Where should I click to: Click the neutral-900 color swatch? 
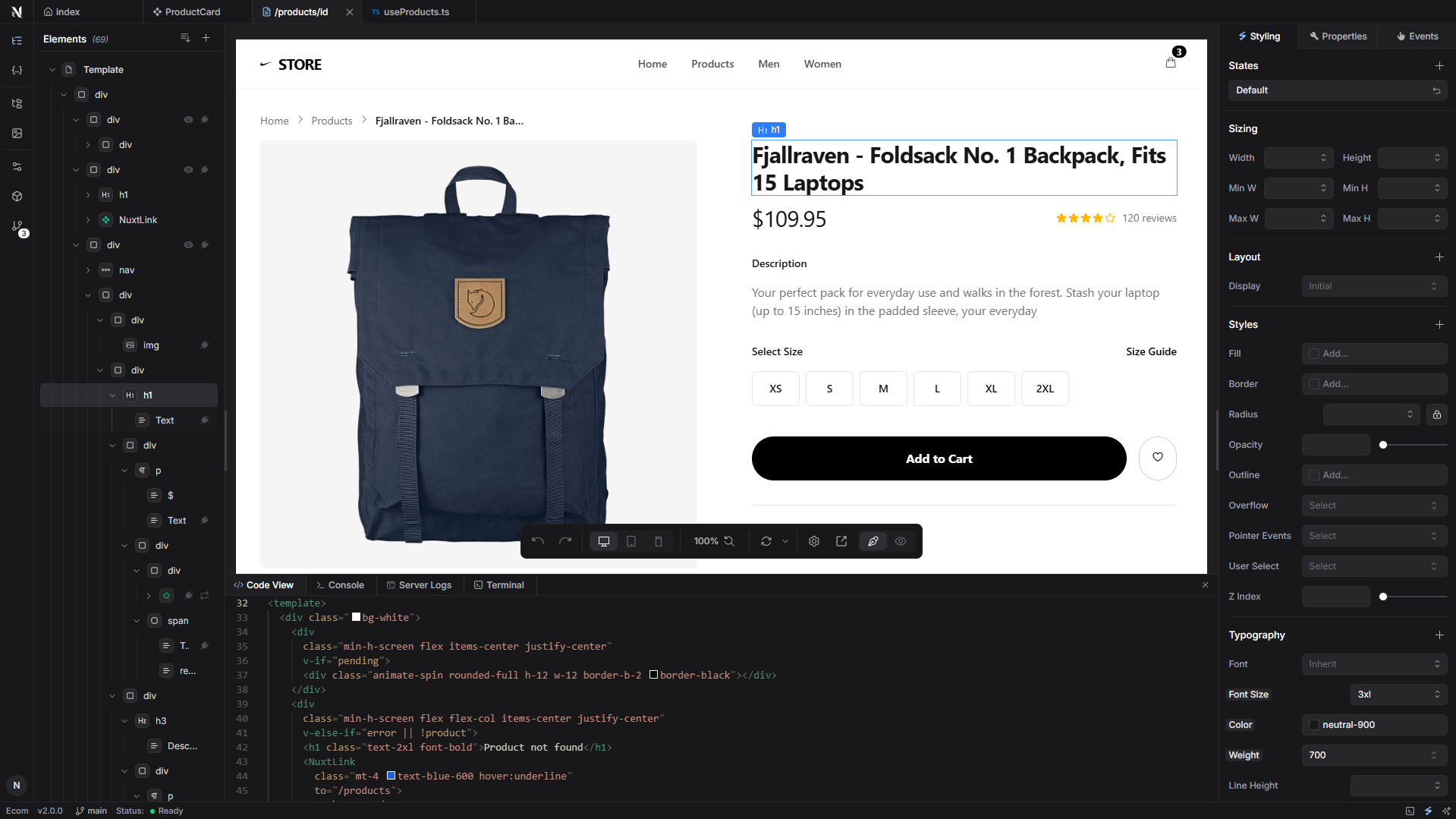(1314, 725)
